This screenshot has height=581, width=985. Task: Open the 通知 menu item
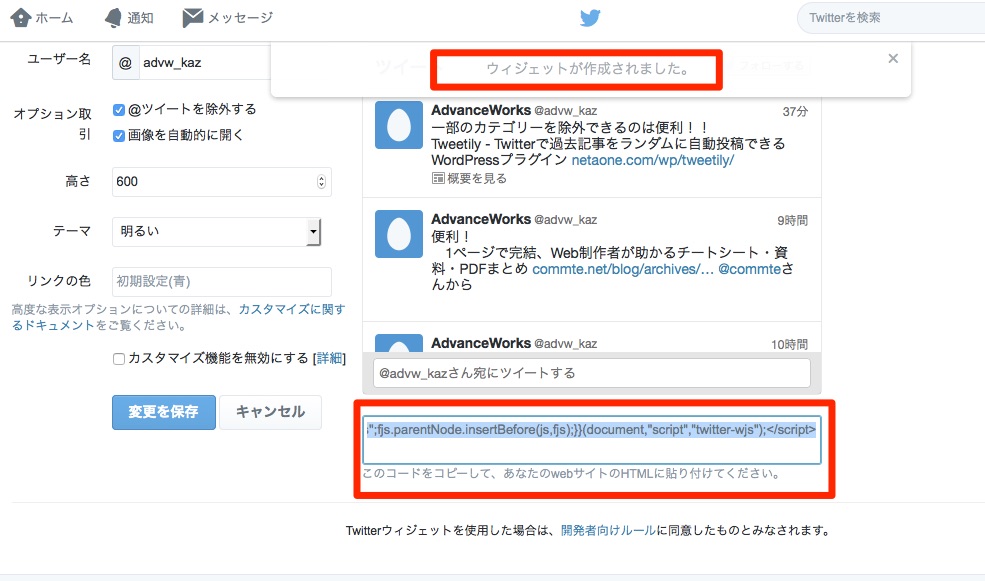click(x=129, y=18)
